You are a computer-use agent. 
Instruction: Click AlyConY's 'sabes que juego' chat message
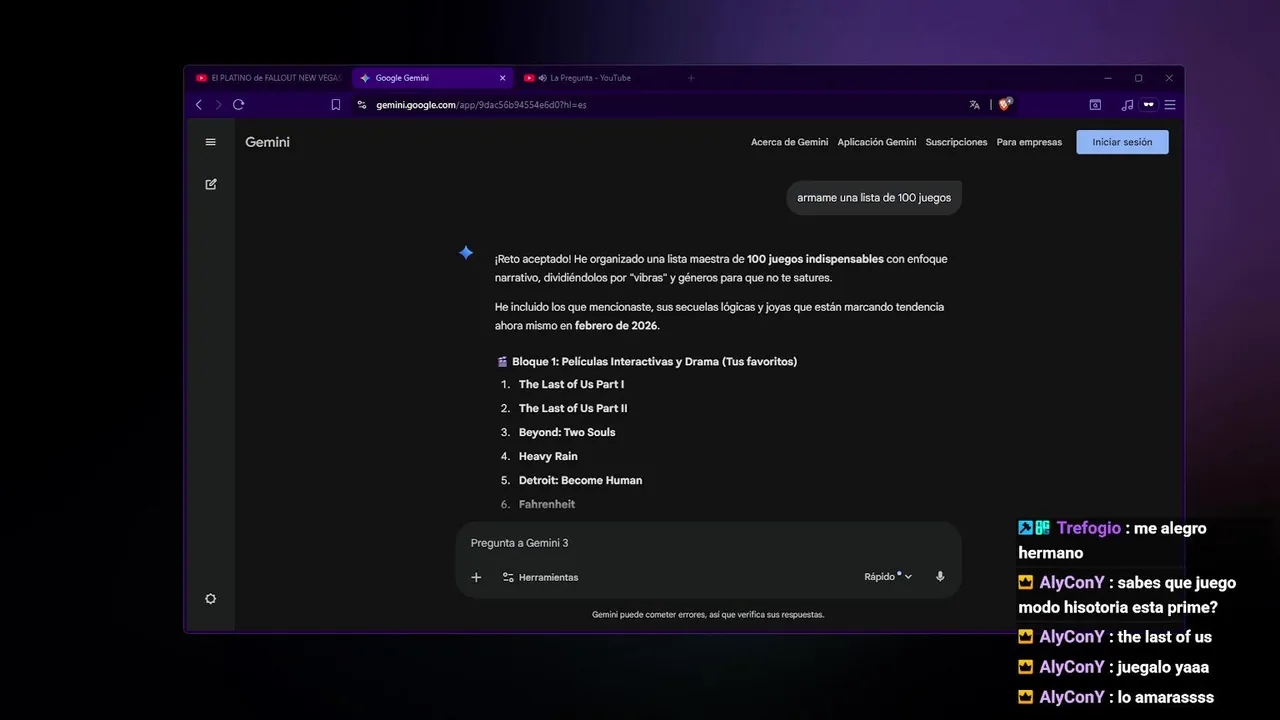click(x=1127, y=594)
